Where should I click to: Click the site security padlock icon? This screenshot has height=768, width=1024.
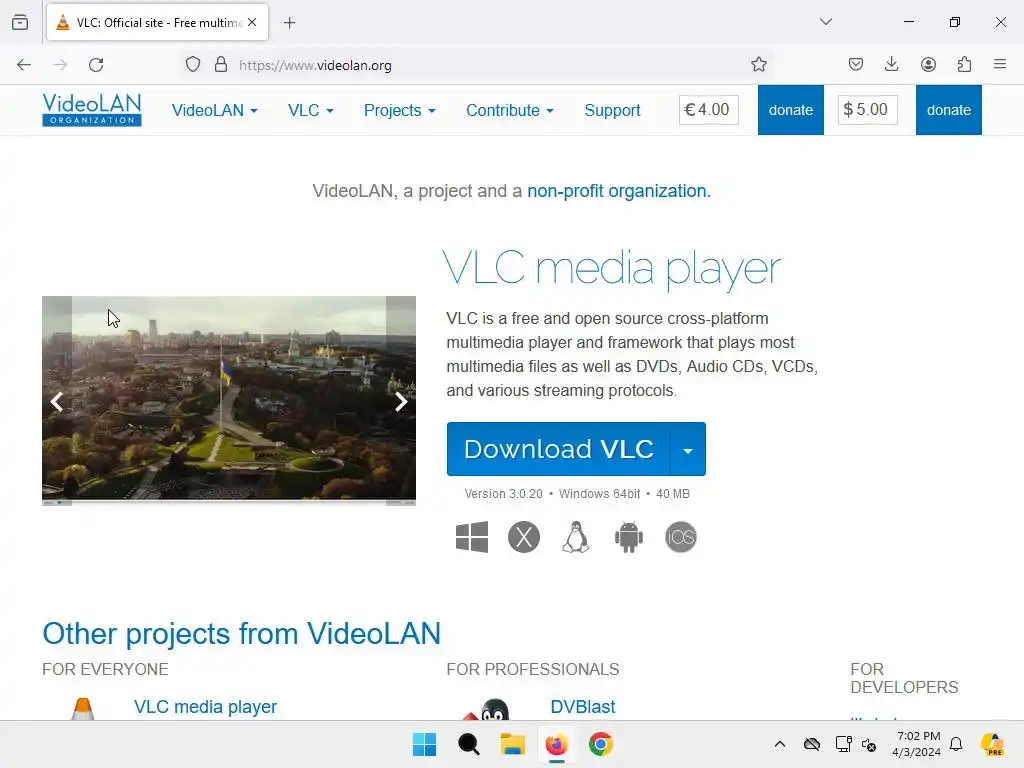tap(221, 65)
